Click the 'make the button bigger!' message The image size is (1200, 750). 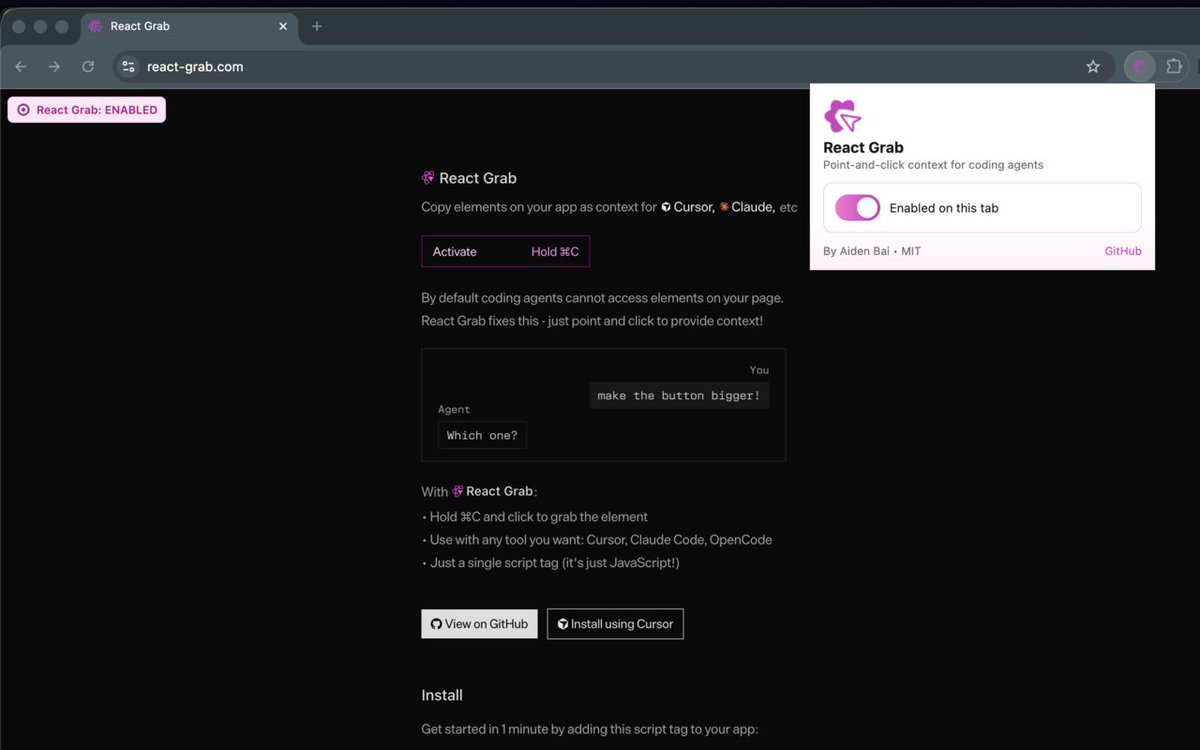point(679,396)
